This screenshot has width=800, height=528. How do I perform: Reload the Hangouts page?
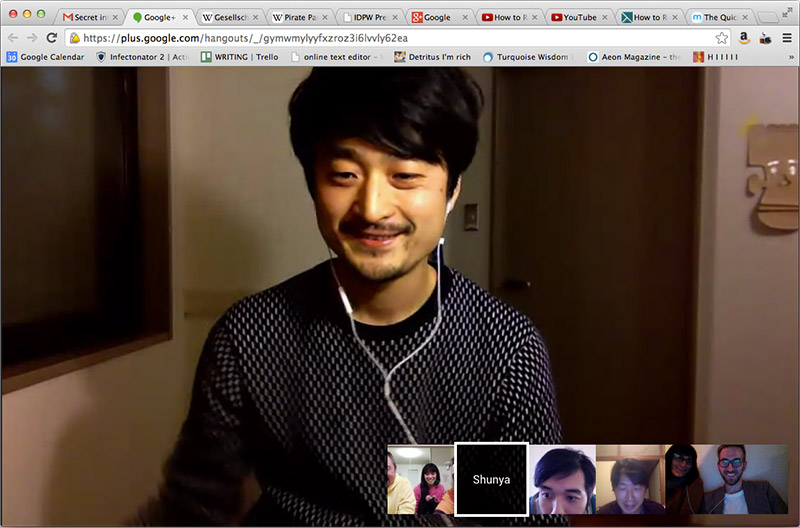[x=52, y=38]
